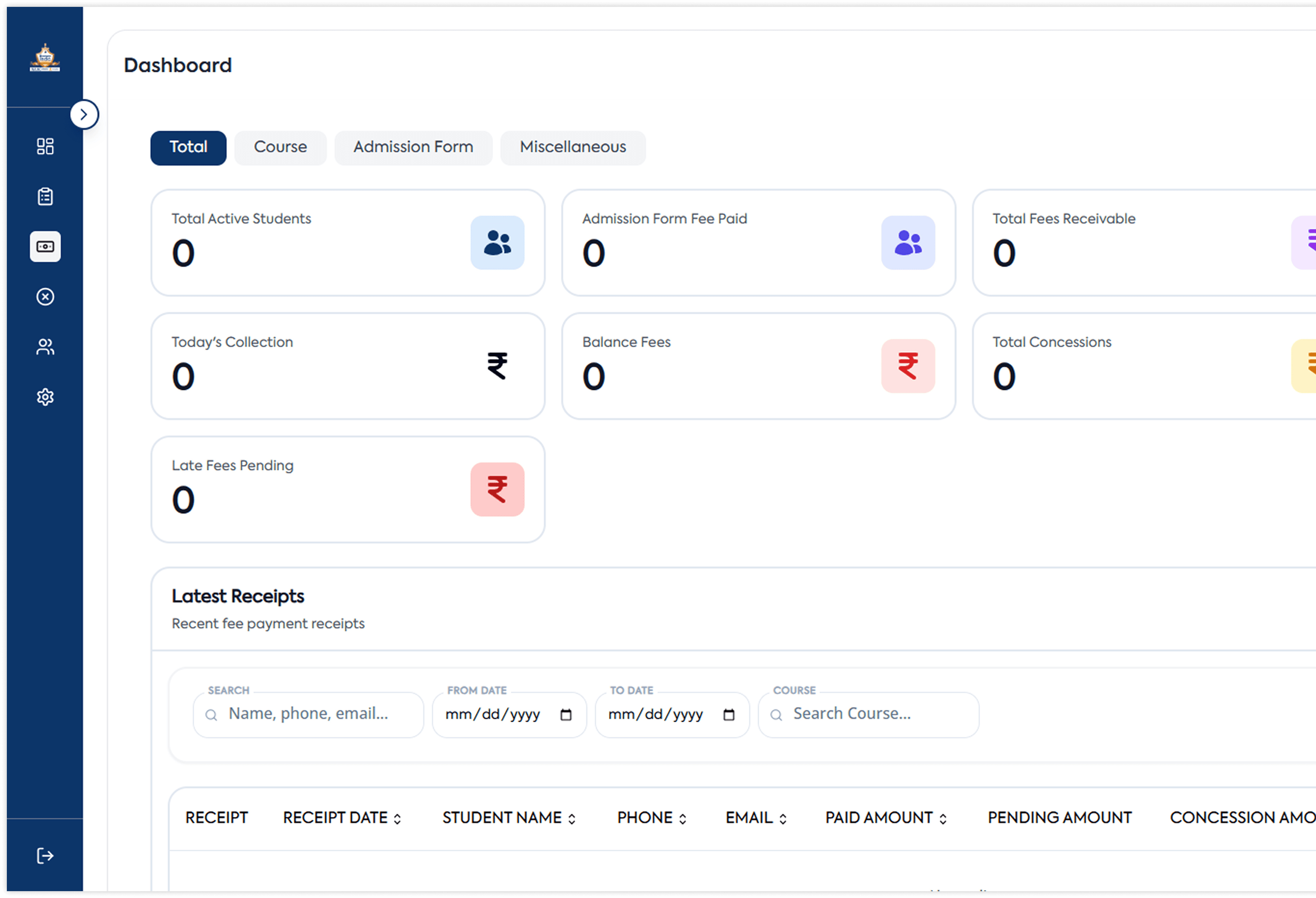Click the Late Fees Pending label
Screen dimensions: 1316x898
[x=232, y=466]
